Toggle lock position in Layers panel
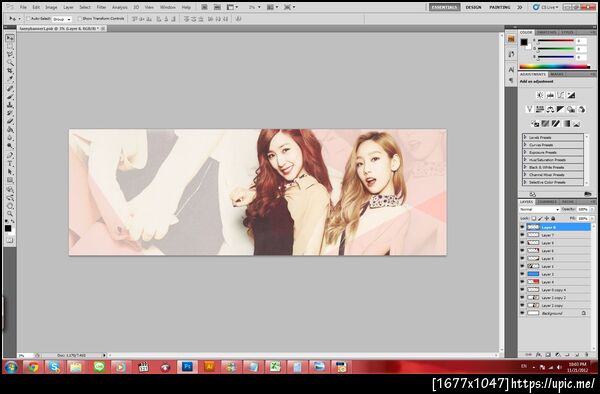Image resolution: width=600 pixels, height=394 pixels. (546, 218)
